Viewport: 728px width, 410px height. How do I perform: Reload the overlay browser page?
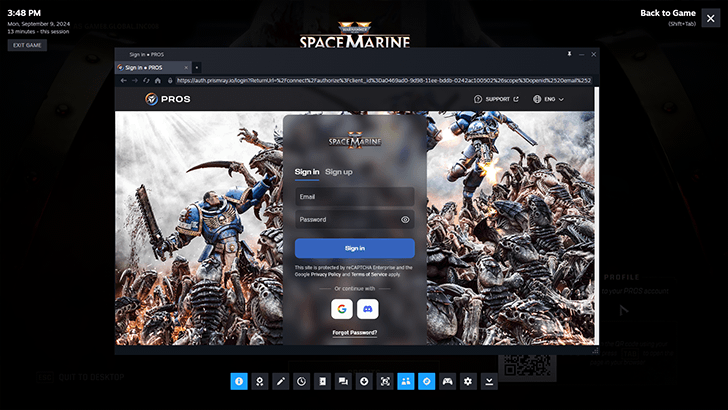click(x=146, y=80)
